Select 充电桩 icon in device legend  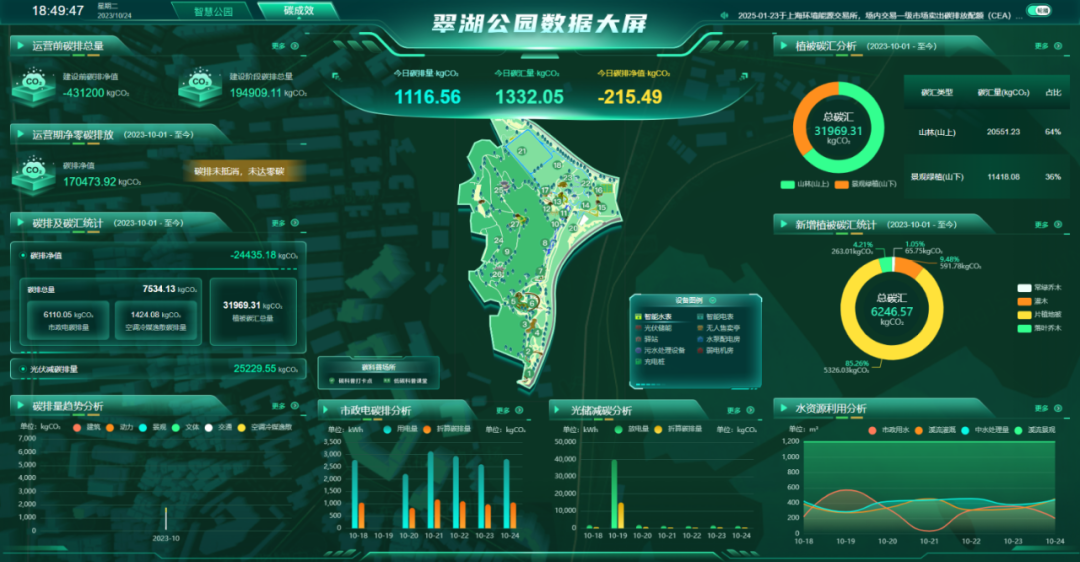tap(638, 361)
